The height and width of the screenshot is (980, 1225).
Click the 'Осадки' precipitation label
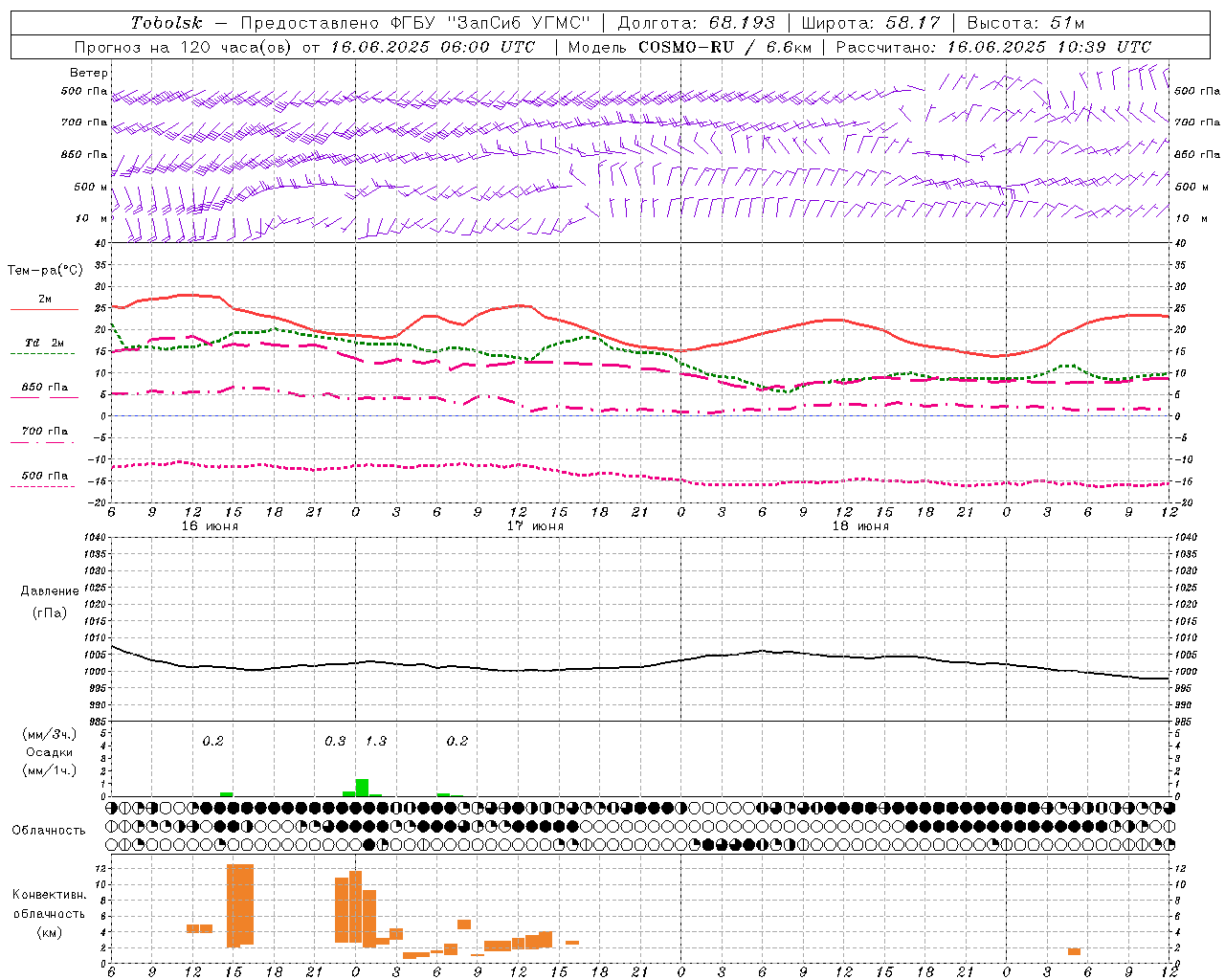pos(49,752)
